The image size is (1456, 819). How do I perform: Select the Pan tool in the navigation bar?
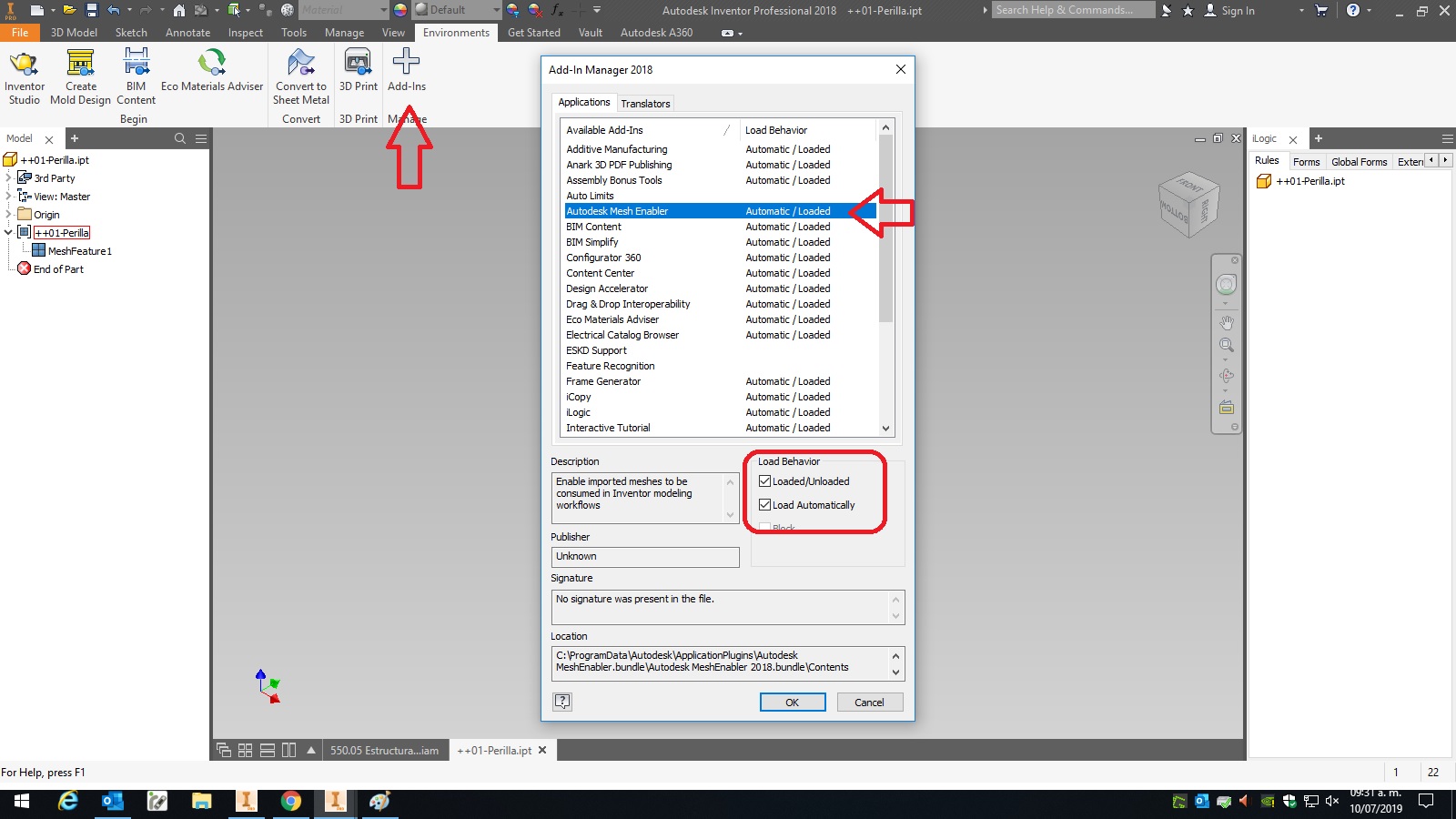1226,321
